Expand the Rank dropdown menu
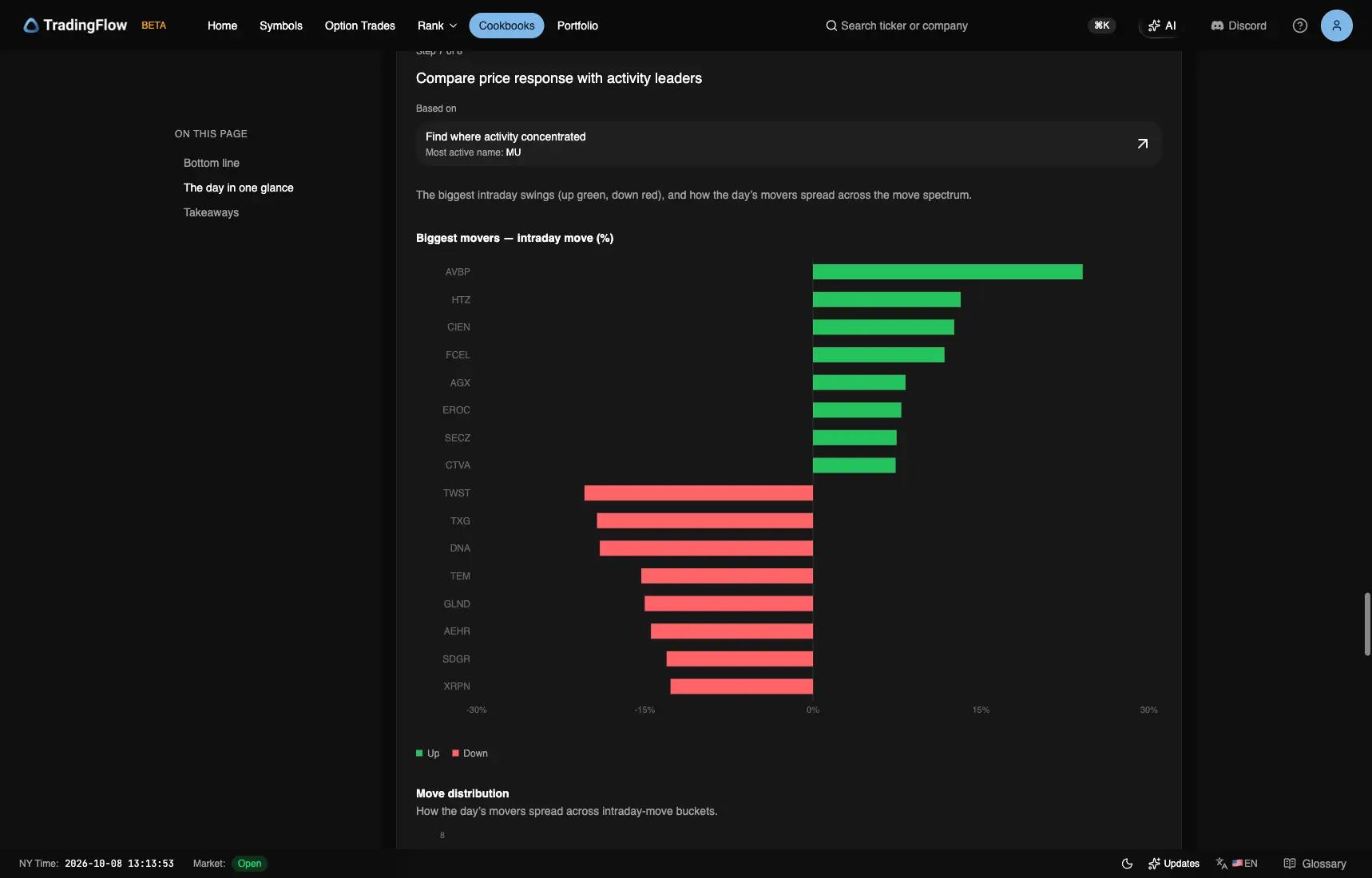This screenshot has width=1372, height=878. [437, 26]
